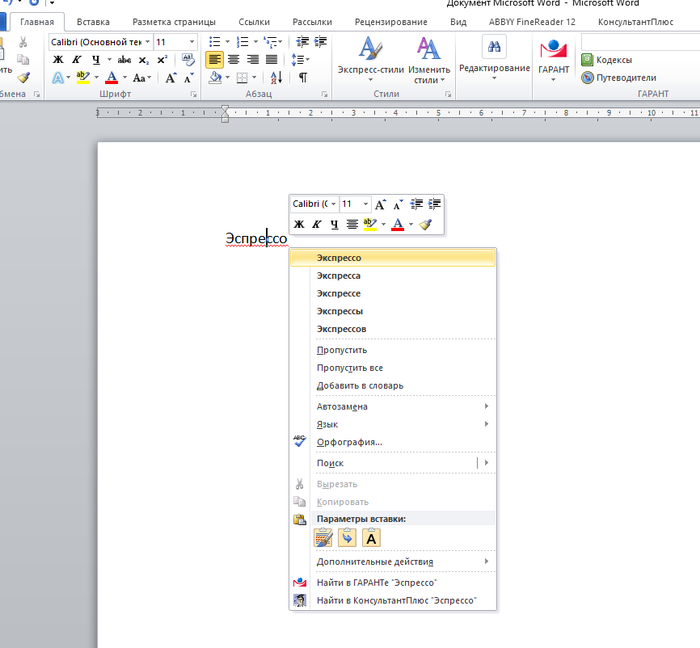The width and height of the screenshot is (700, 648).
Task: Toggle underline (Ч) in the mini toolbar
Action: (334, 224)
